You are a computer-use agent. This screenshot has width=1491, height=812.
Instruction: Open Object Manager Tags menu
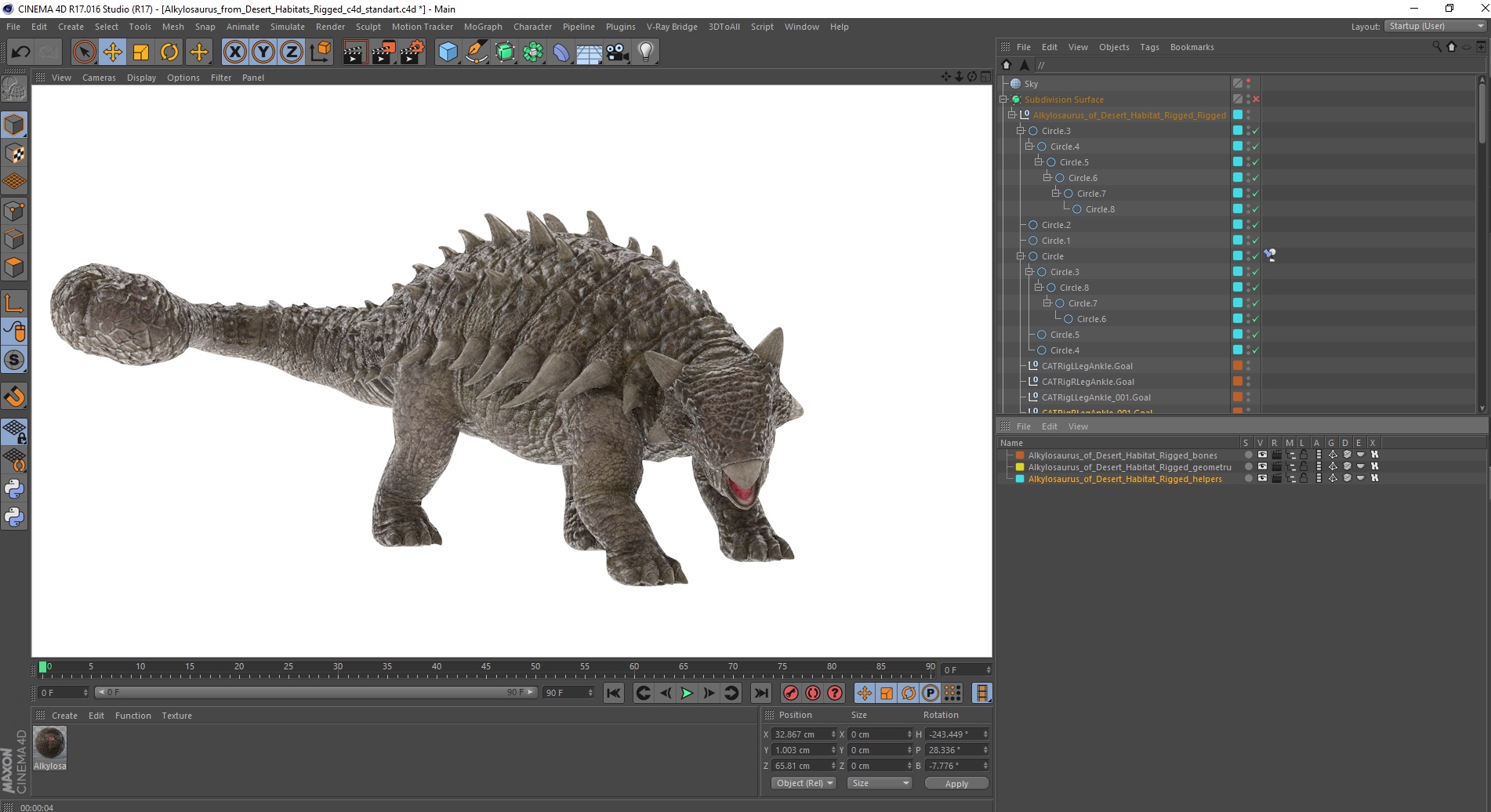(x=1149, y=47)
